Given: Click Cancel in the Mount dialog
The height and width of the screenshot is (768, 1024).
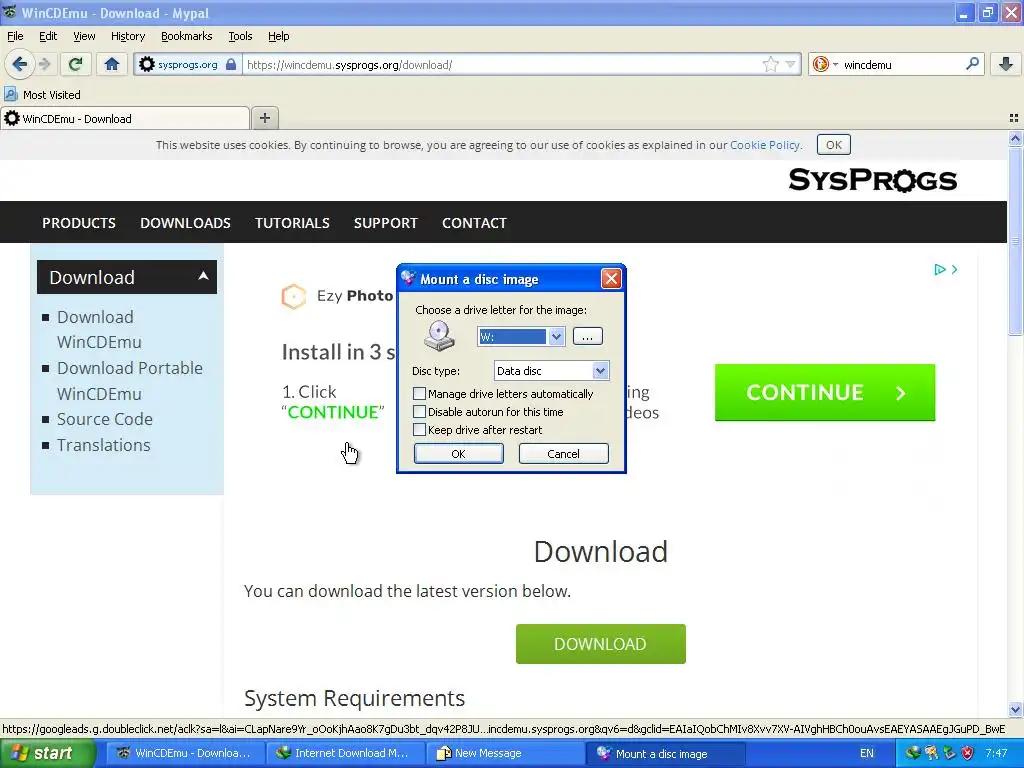Looking at the screenshot, I should [564, 453].
